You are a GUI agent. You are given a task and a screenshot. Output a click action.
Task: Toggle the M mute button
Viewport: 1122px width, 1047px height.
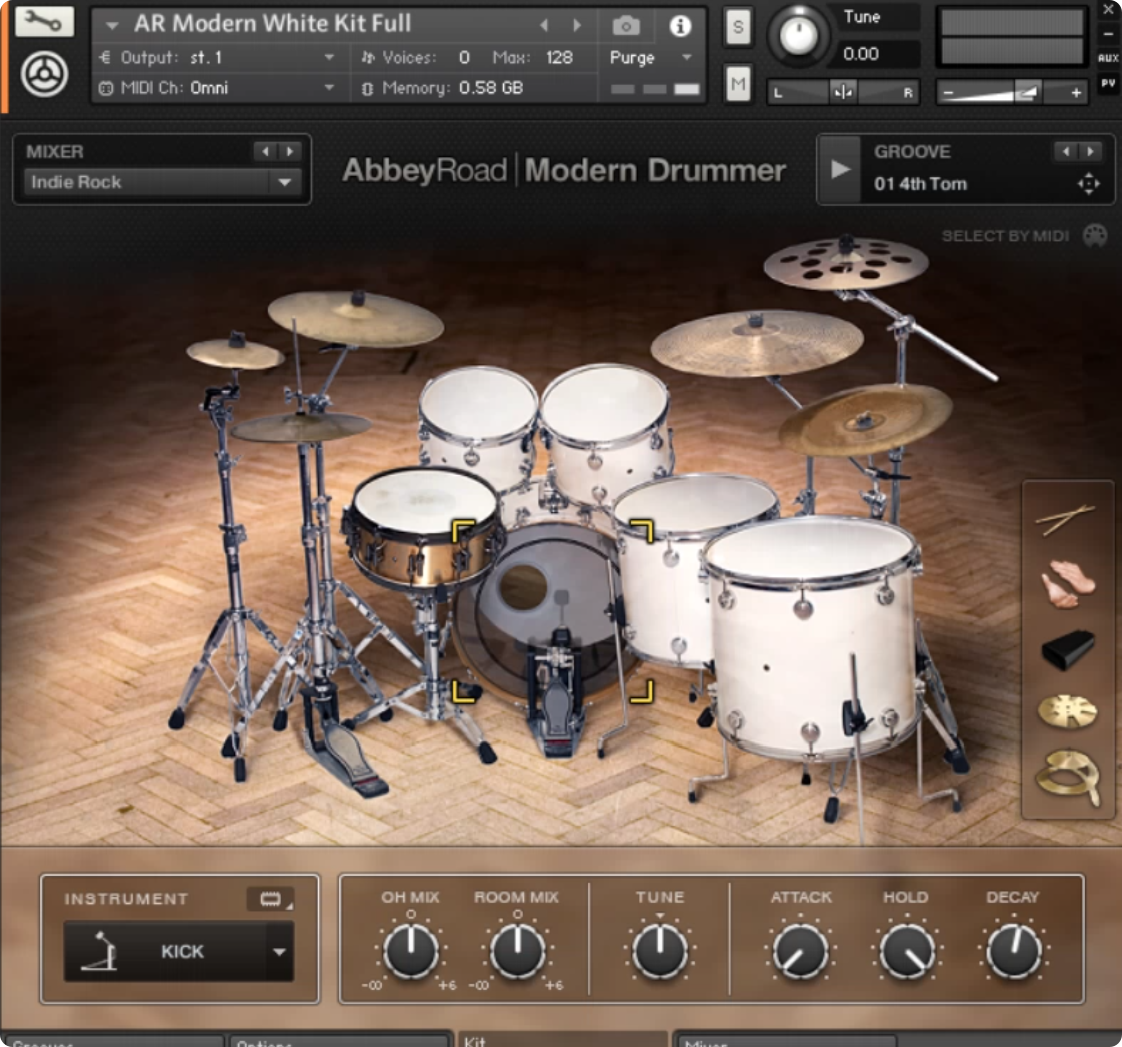(738, 85)
